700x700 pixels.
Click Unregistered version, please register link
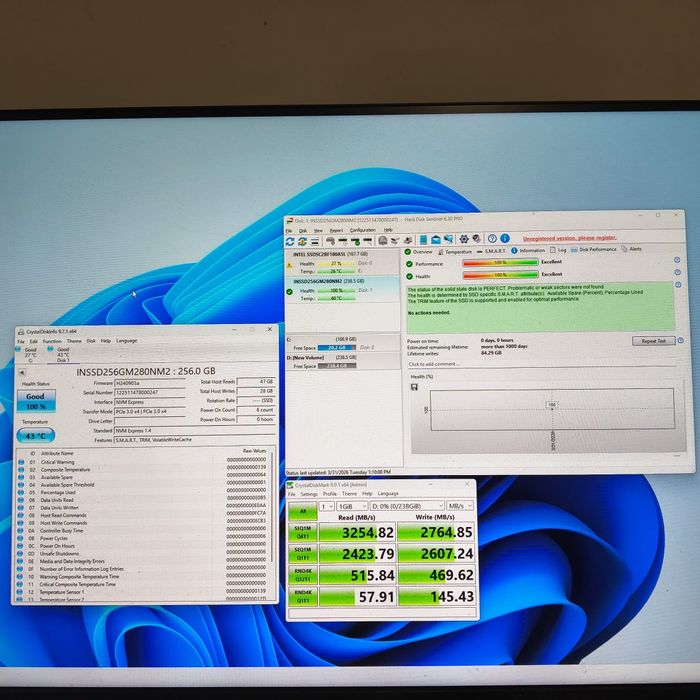(x=570, y=238)
